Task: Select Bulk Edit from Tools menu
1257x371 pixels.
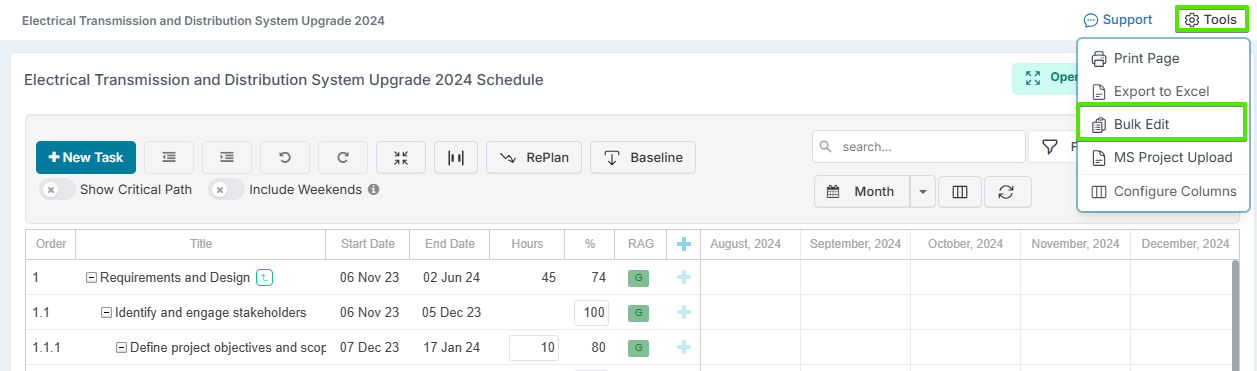Action: tap(1162, 124)
